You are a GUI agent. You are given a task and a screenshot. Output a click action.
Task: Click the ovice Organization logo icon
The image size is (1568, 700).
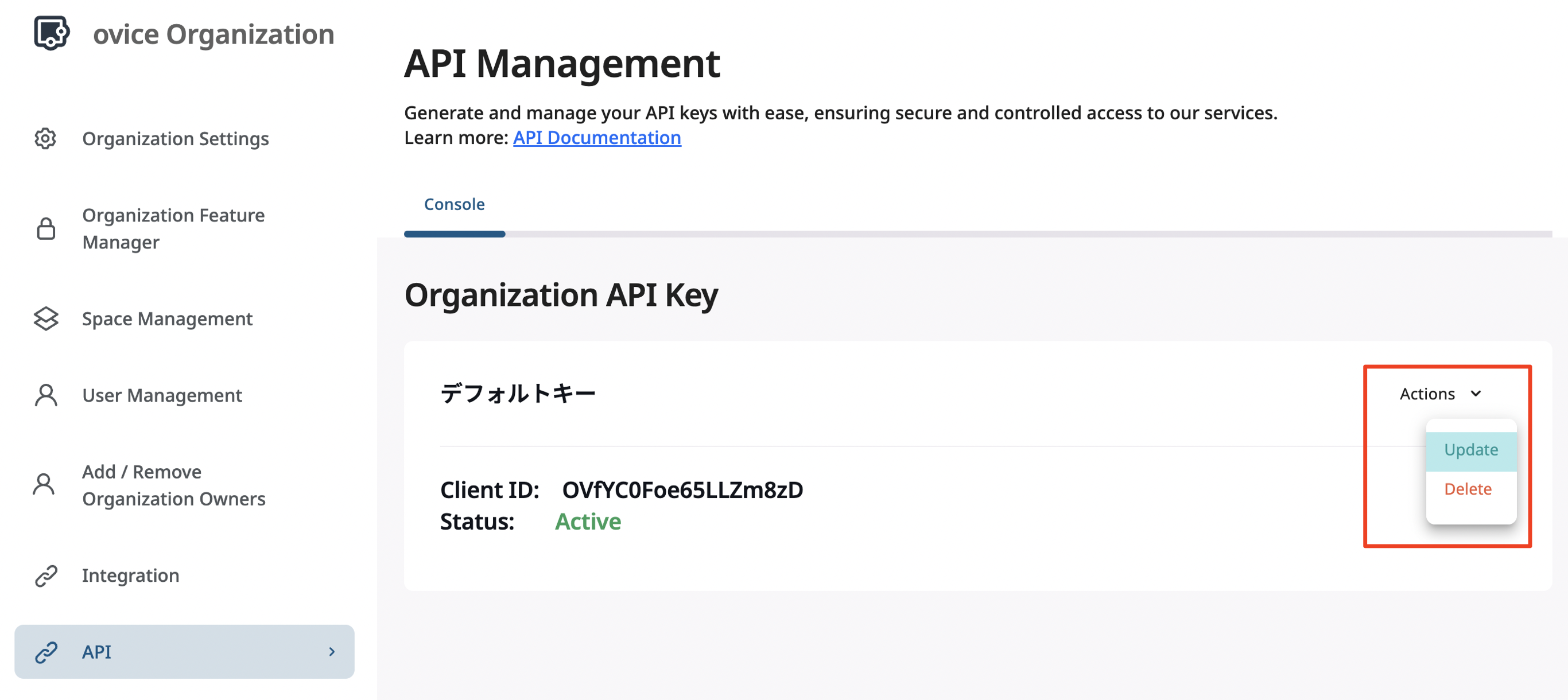click(x=51, y=33)
